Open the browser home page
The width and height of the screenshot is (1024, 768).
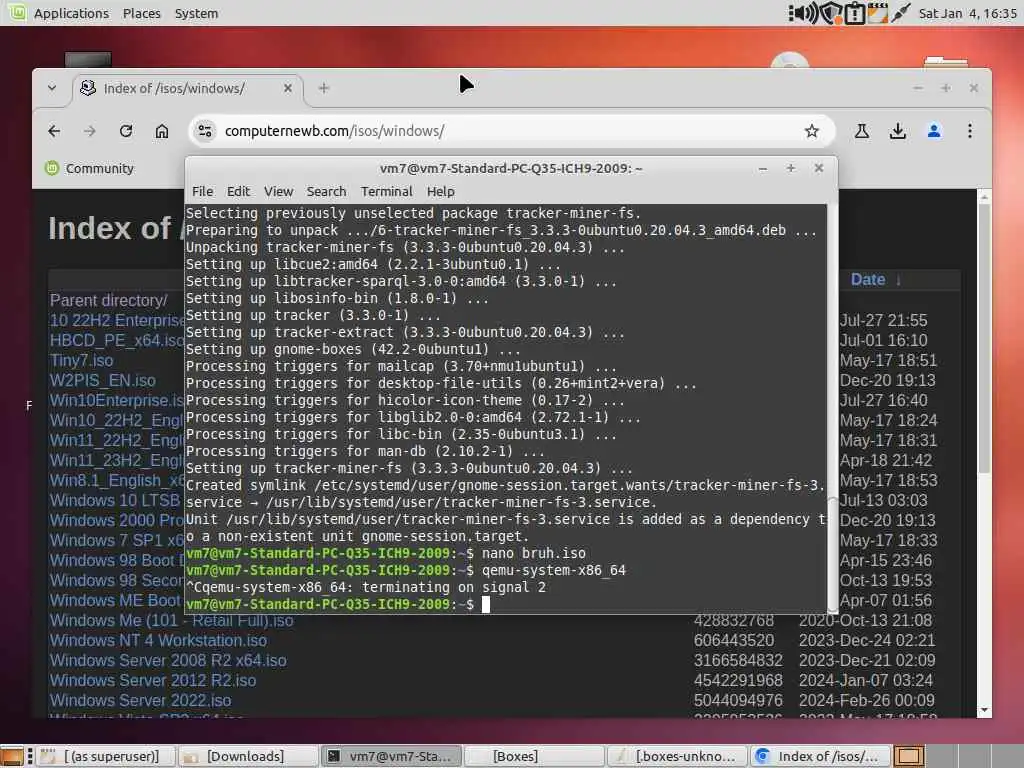161,131
